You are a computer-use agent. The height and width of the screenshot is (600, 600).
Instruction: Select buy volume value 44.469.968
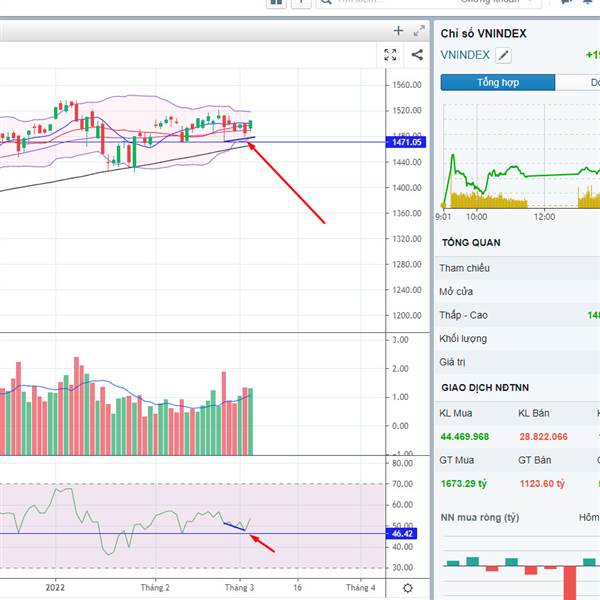tap(465, 437)
